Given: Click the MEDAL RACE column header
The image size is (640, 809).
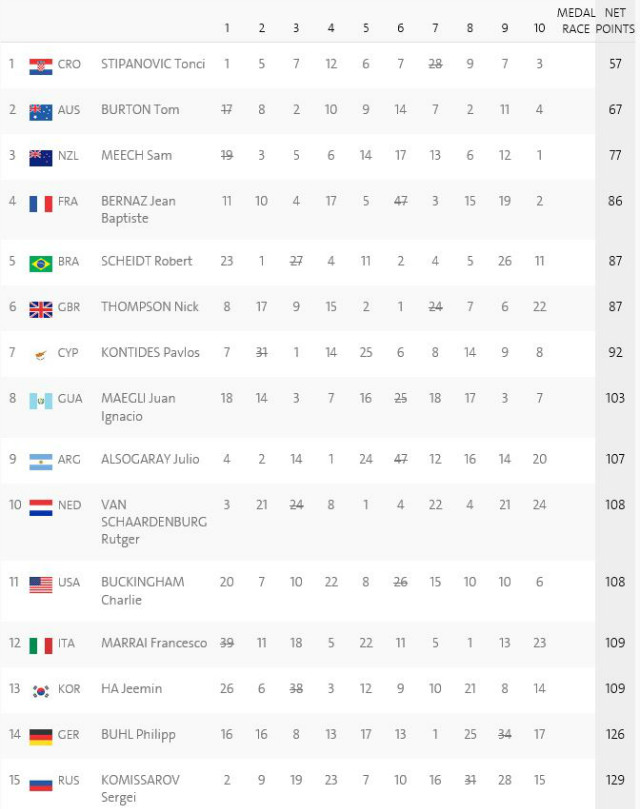Looking at the screenshot, I should click(576, 21).
